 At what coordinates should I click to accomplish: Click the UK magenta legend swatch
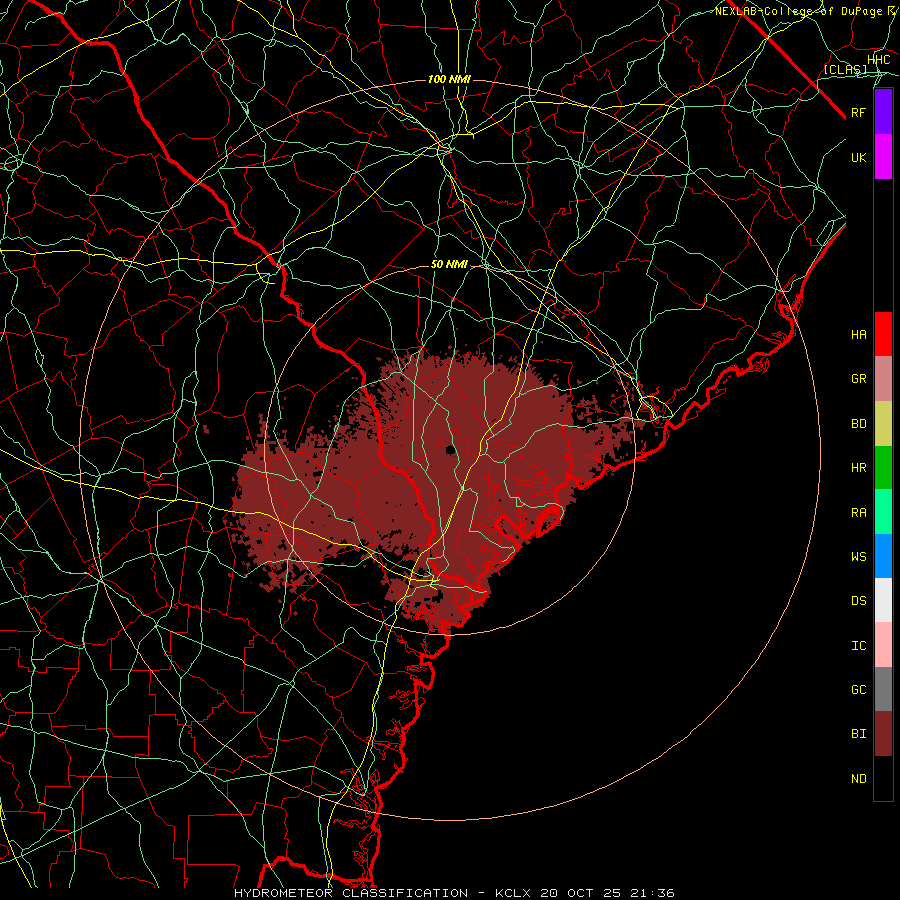(x=883, y=157)
